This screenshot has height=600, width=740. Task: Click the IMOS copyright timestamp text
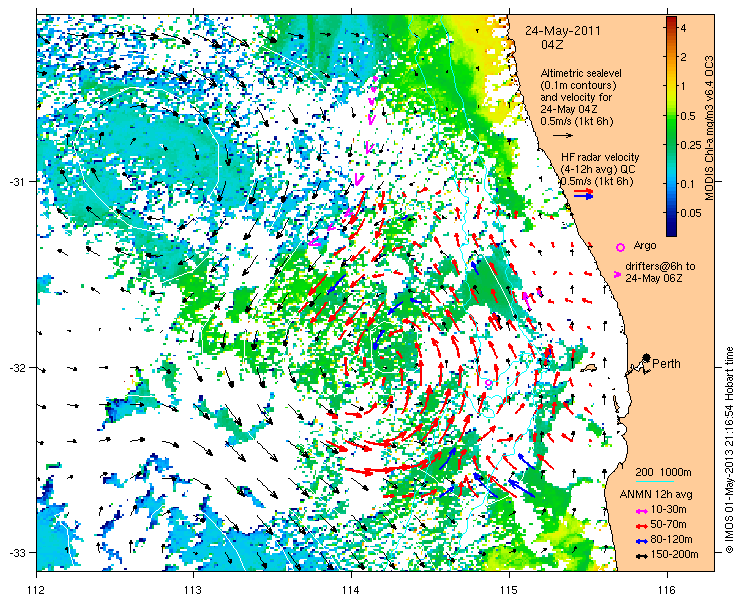(x=730, y=450)
